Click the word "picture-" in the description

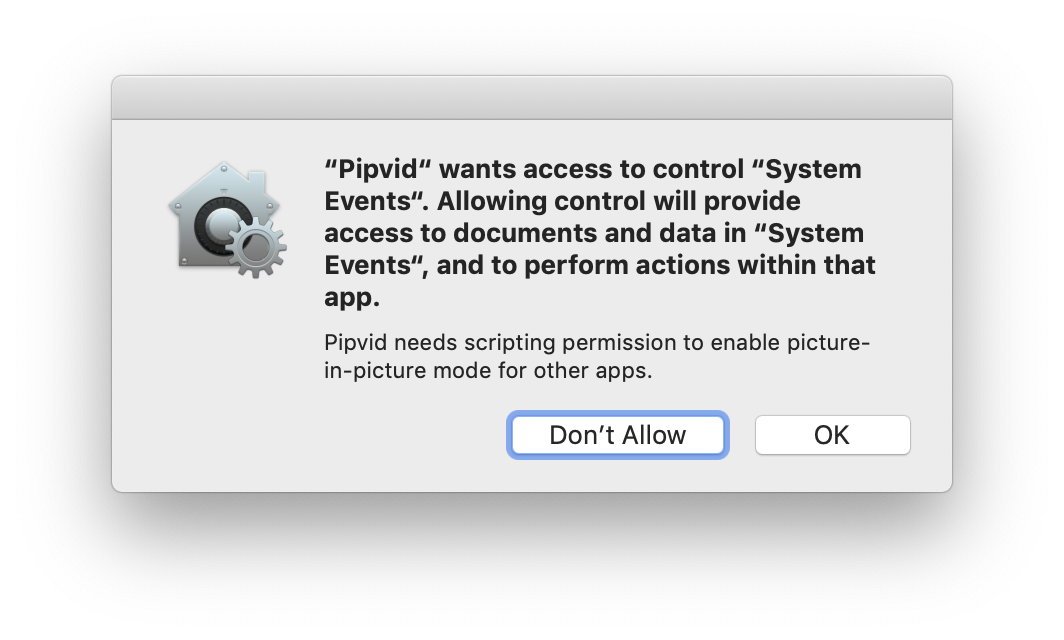click(x=828, y=343)
